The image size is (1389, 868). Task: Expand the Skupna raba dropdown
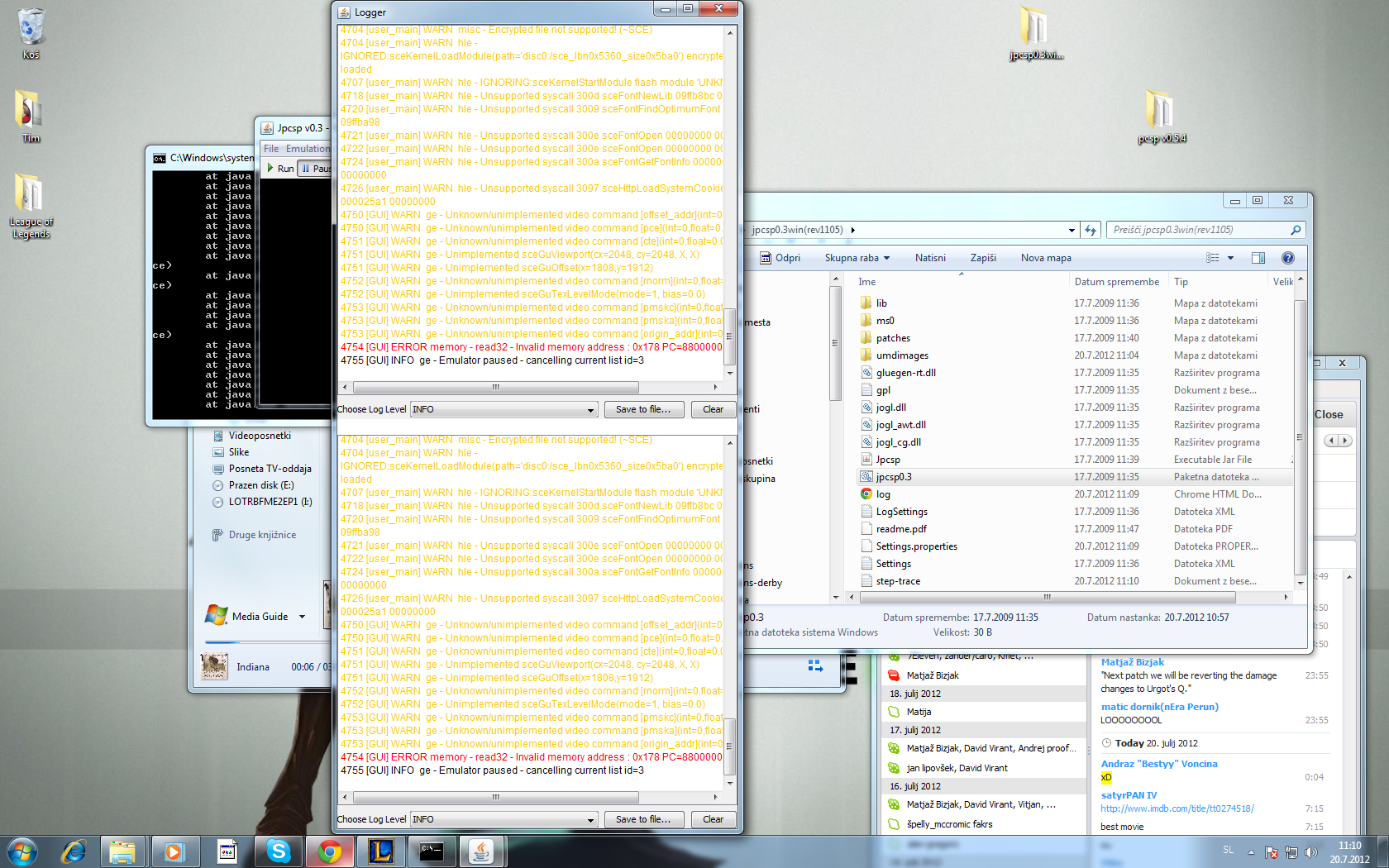[857, 258]
